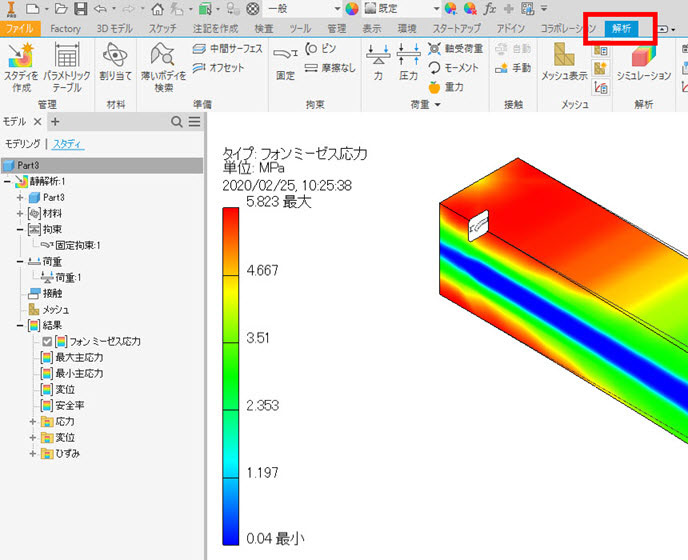The height and width of the screenshot is (560, 688).
Task: Select 固定拘束:1 in the tree
Action: tap(71, 245)
